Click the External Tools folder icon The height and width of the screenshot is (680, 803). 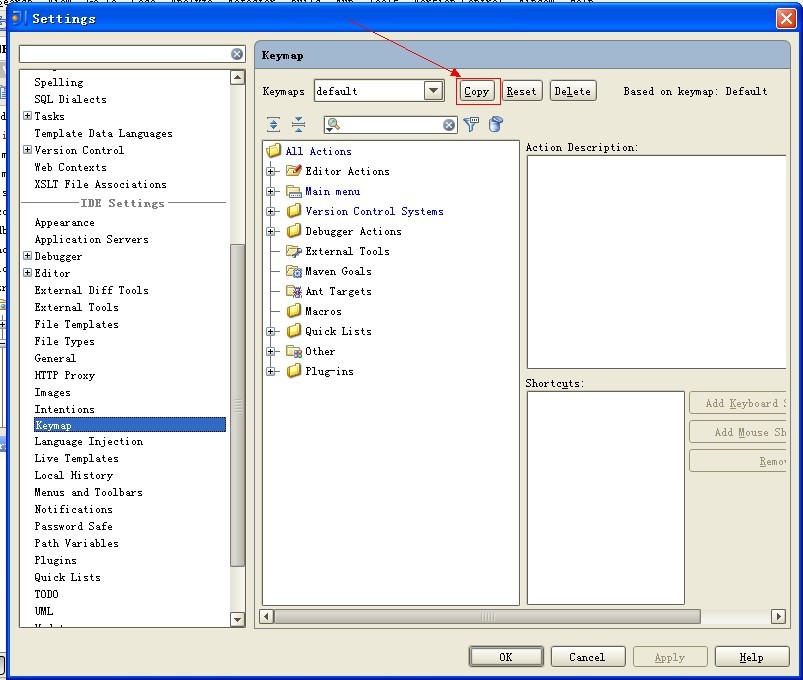point(294,251)
